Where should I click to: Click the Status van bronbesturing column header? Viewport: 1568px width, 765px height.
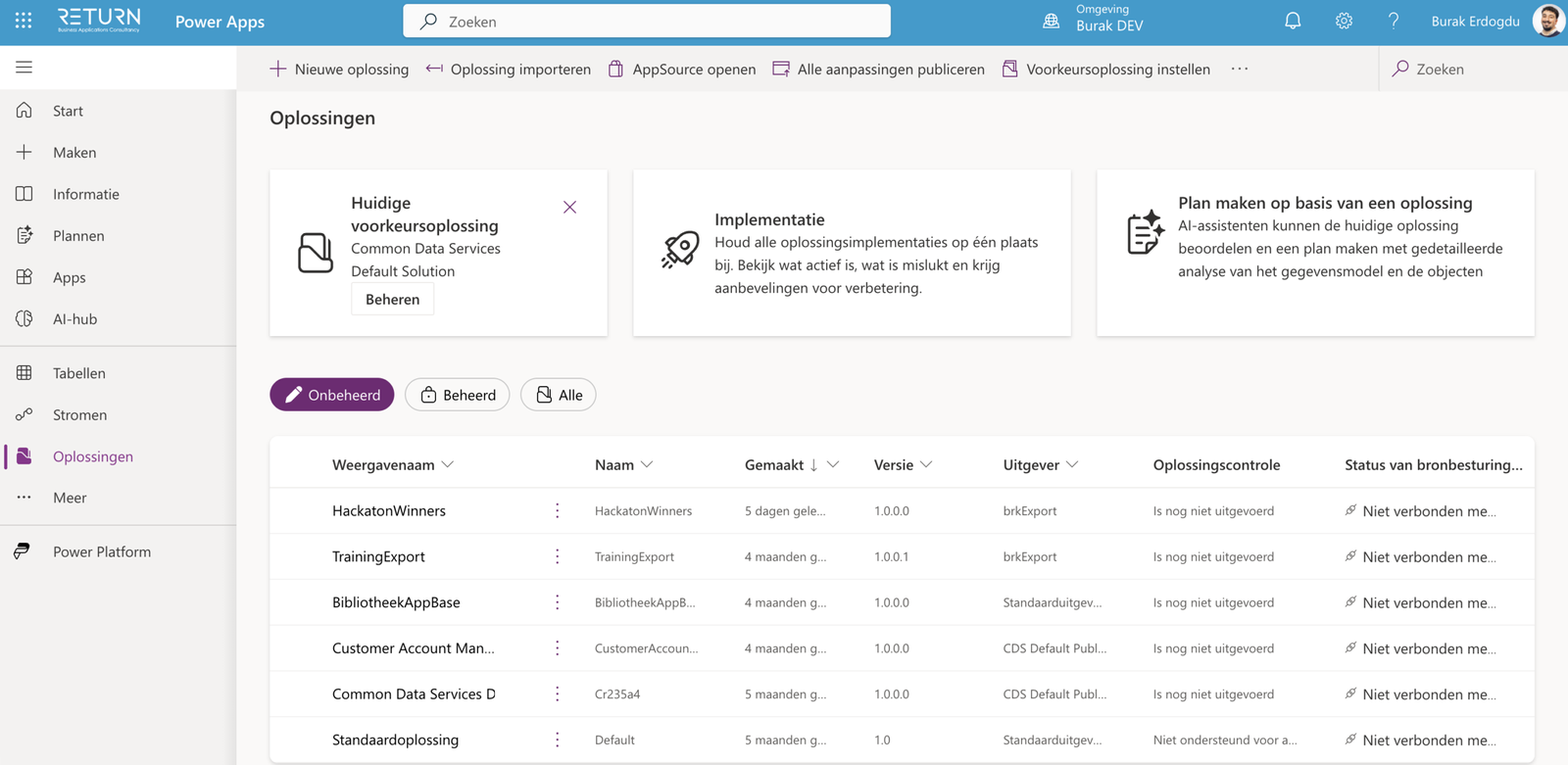pyautogui.click(x=1434, y=464)
